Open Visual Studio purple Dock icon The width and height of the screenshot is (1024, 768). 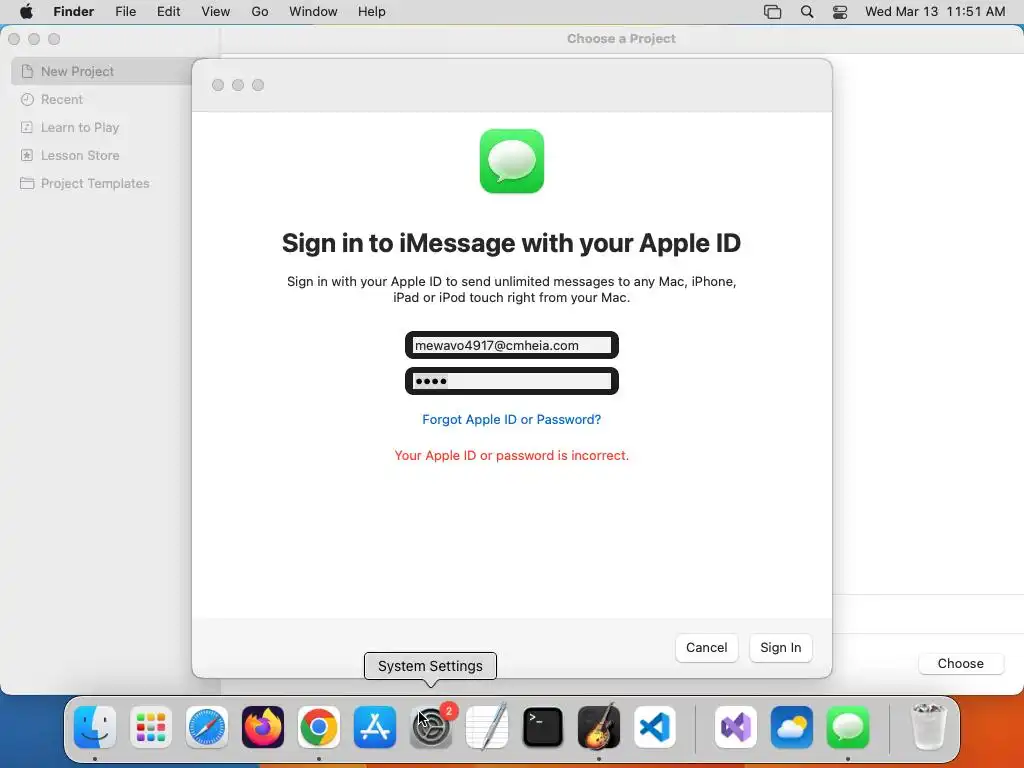tap(736, 727)
